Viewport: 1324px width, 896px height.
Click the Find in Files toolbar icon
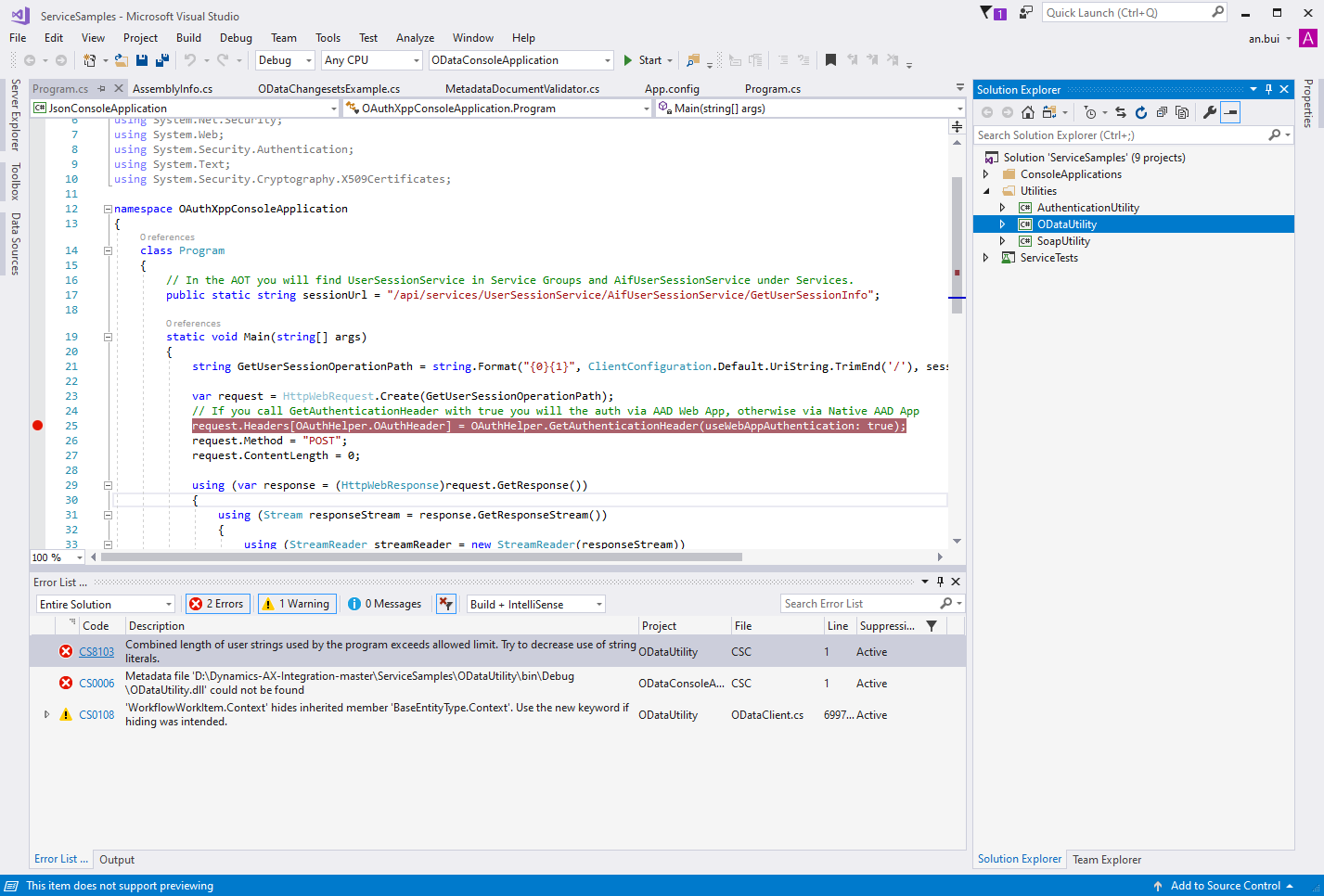[x=692, y=60]
